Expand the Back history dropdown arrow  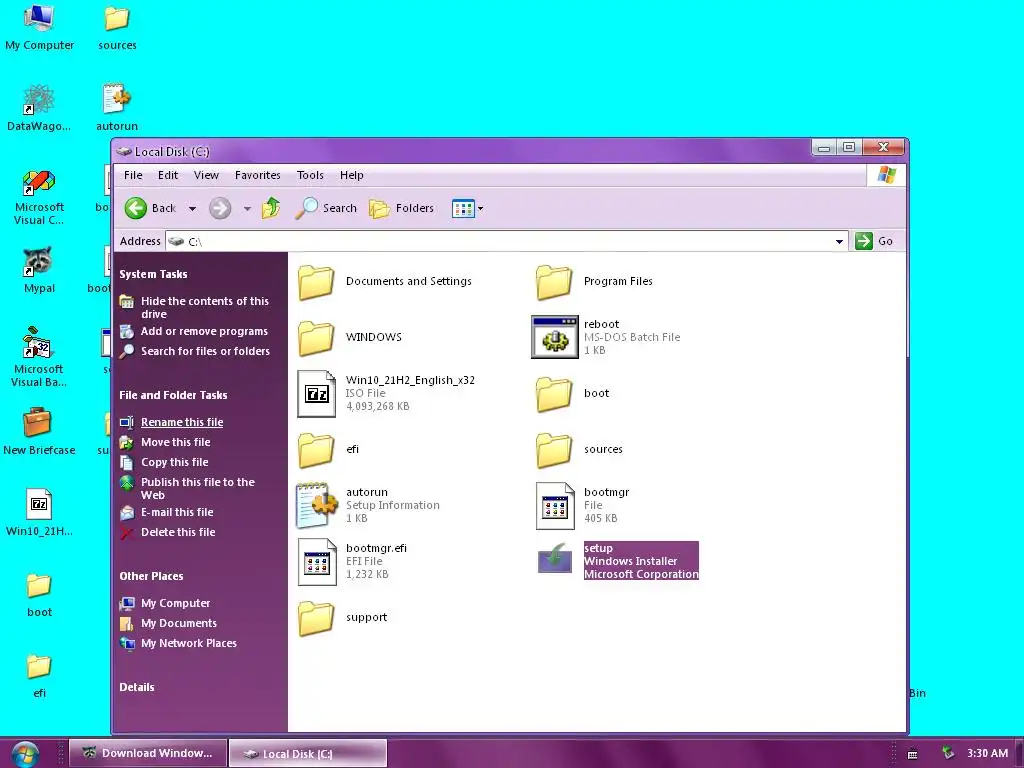coord(192,209)
